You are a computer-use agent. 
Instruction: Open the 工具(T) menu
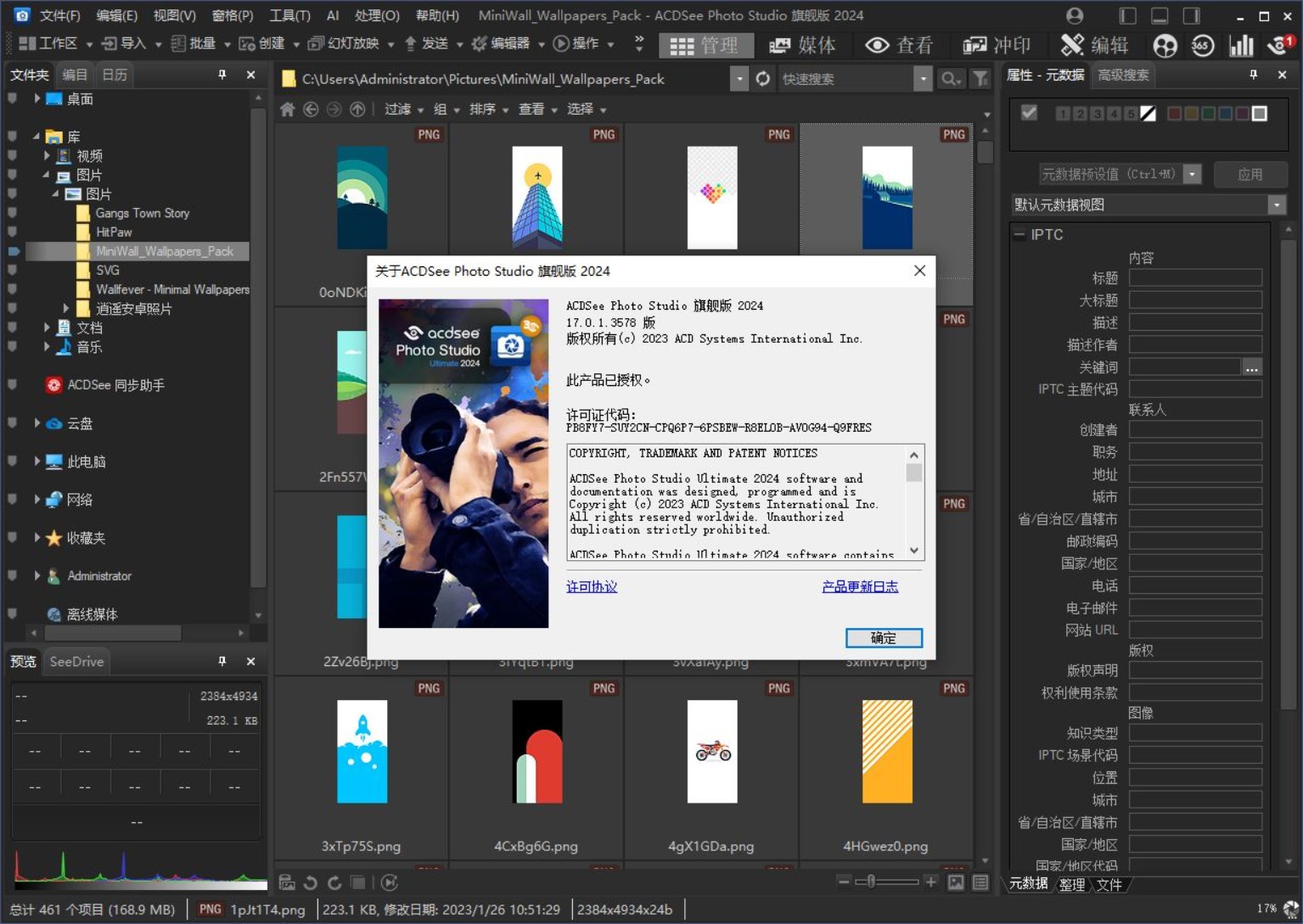[289, 15]
